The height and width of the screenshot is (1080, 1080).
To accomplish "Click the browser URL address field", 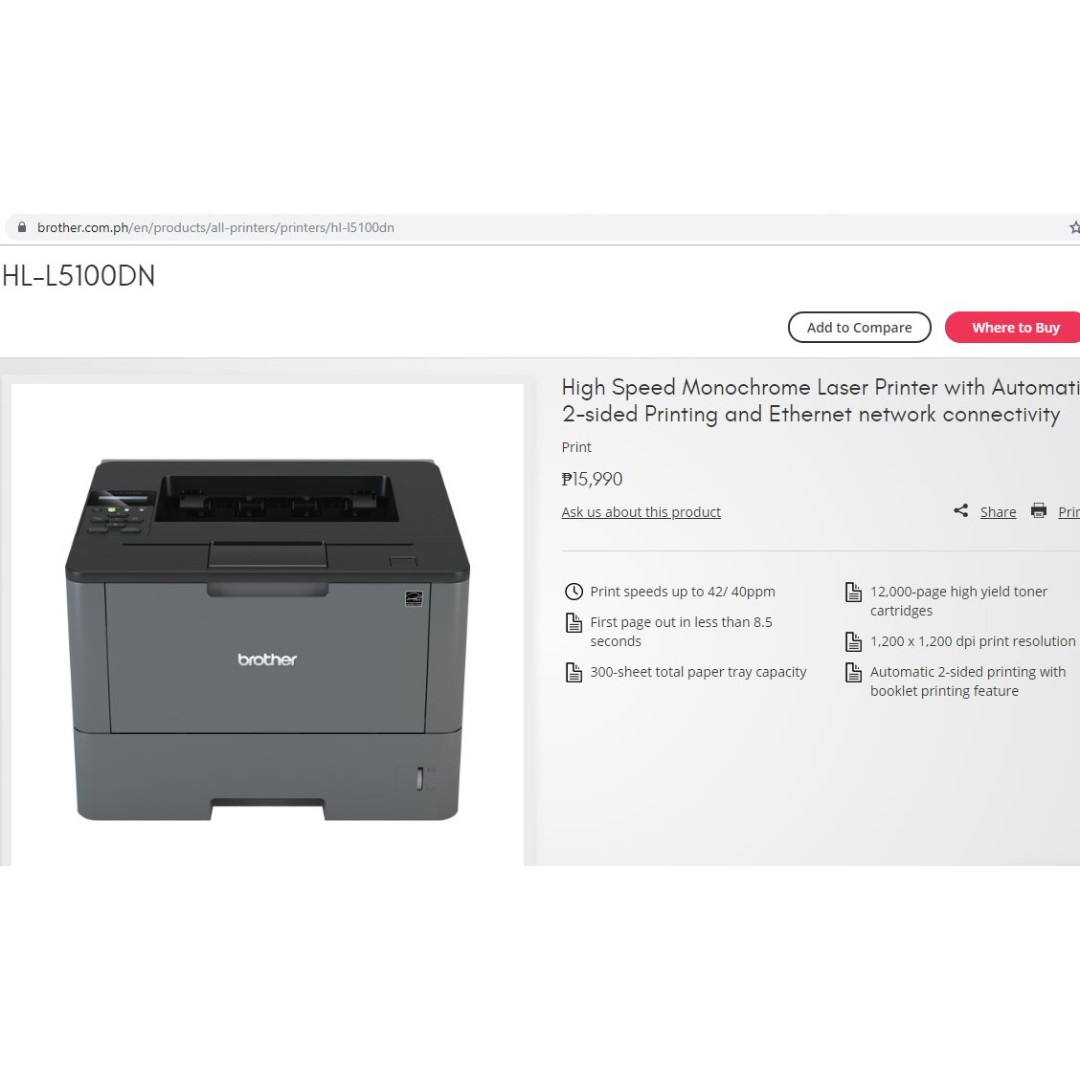I will tap(537, 227).
